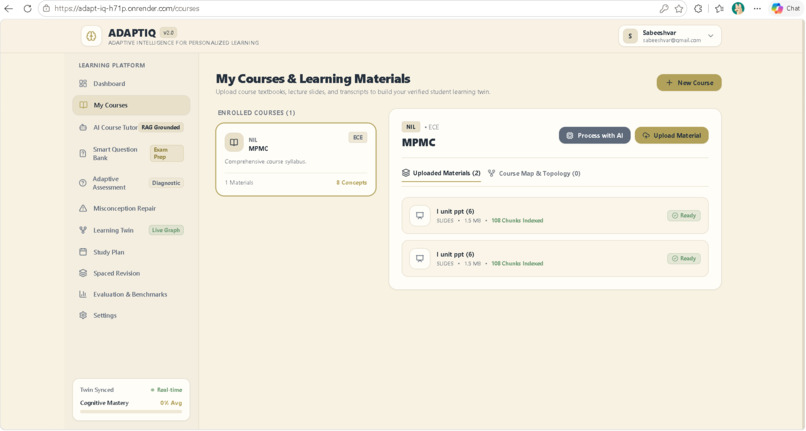Click the bookmark star in address bar
The image size is (806, 431).
click(x=679, y=8)
